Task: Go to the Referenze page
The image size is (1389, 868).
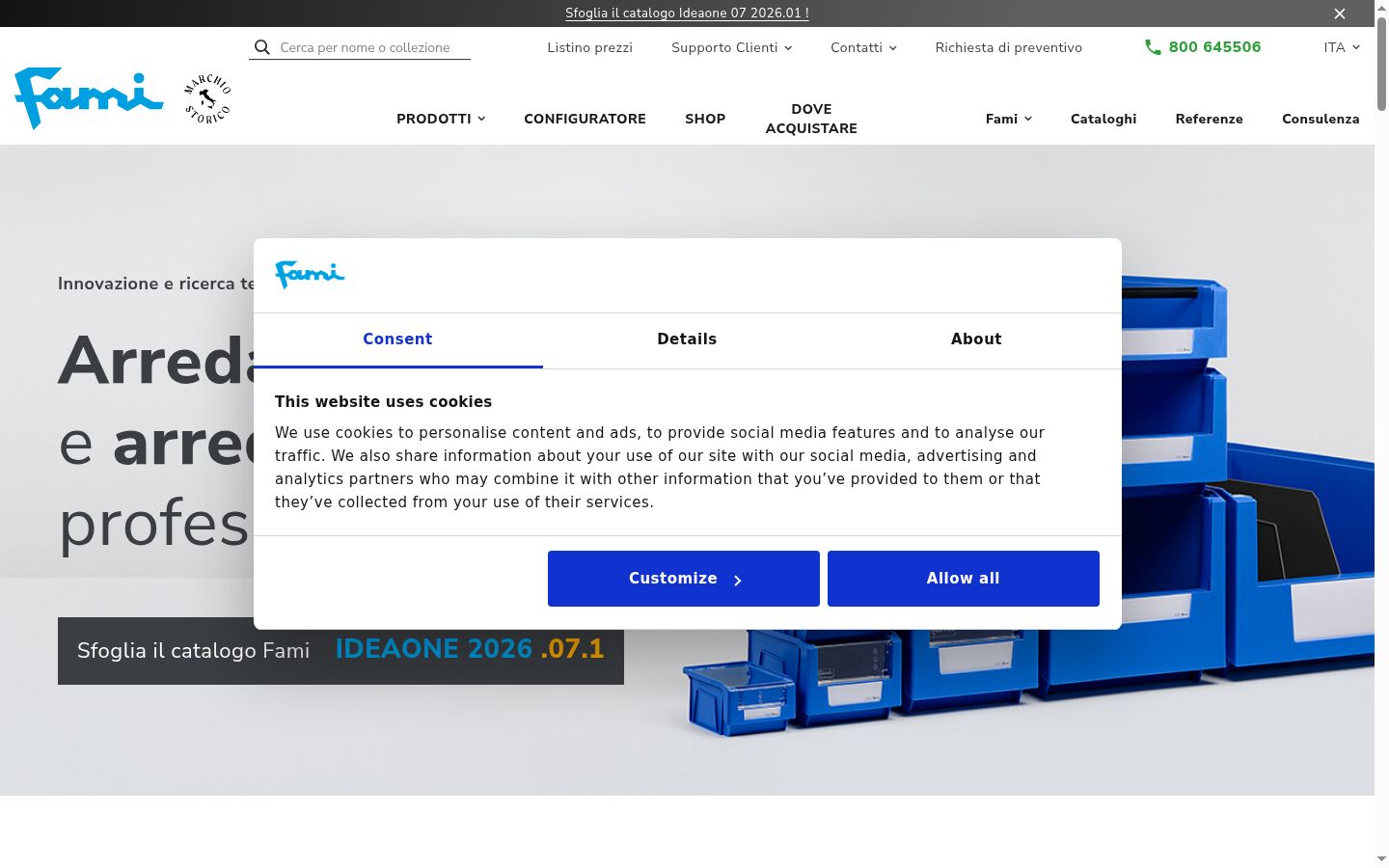Action: [x=1209, y=119]
